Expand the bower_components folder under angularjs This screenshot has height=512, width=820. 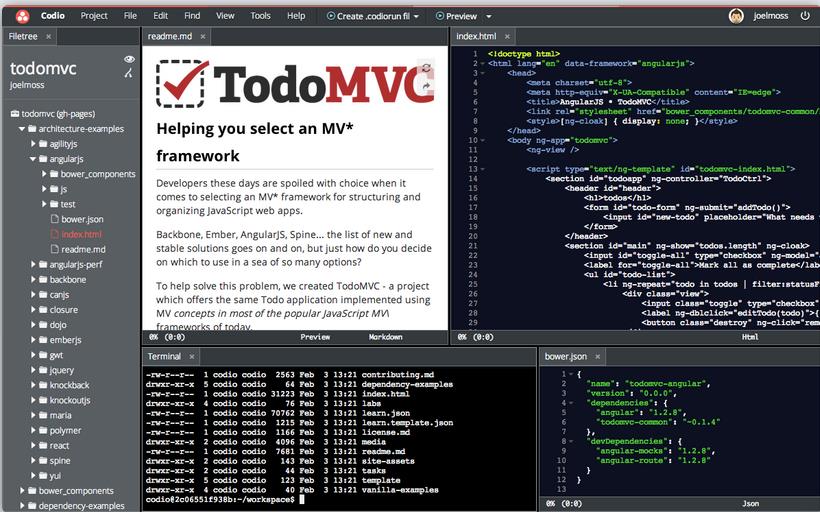(x=44, y=174)
